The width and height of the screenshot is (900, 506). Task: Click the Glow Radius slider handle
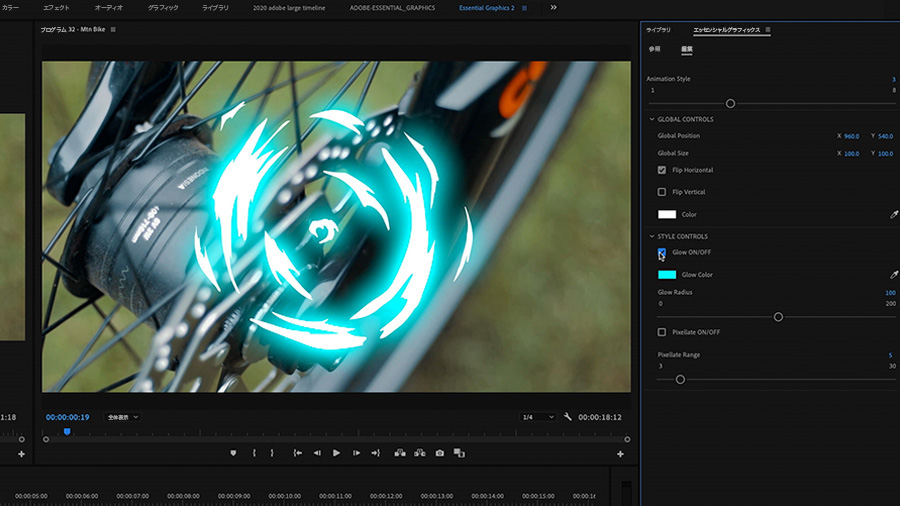pyautogui.click(x=778, y=317)
